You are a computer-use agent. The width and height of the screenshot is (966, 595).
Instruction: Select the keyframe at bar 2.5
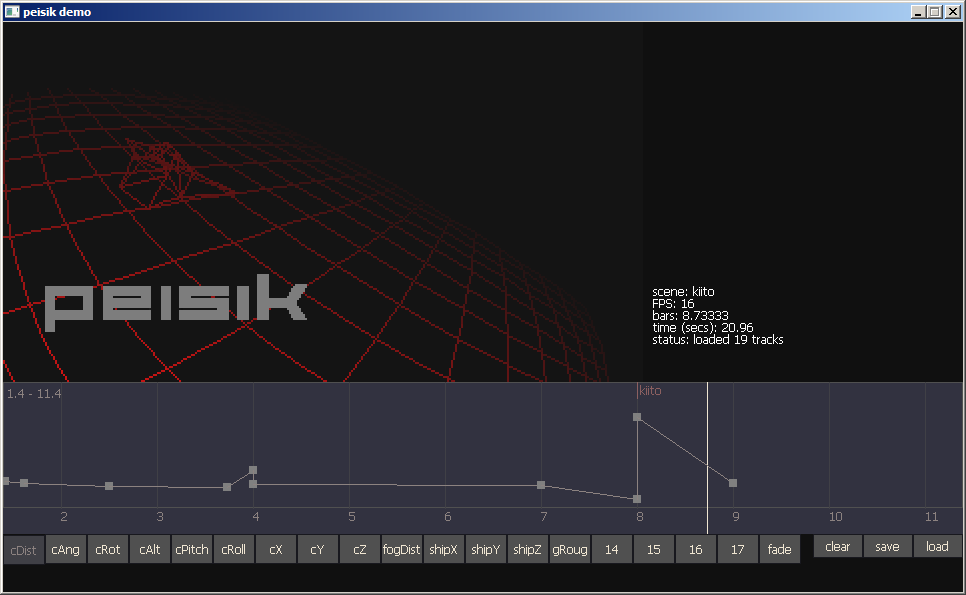[109, 486]
